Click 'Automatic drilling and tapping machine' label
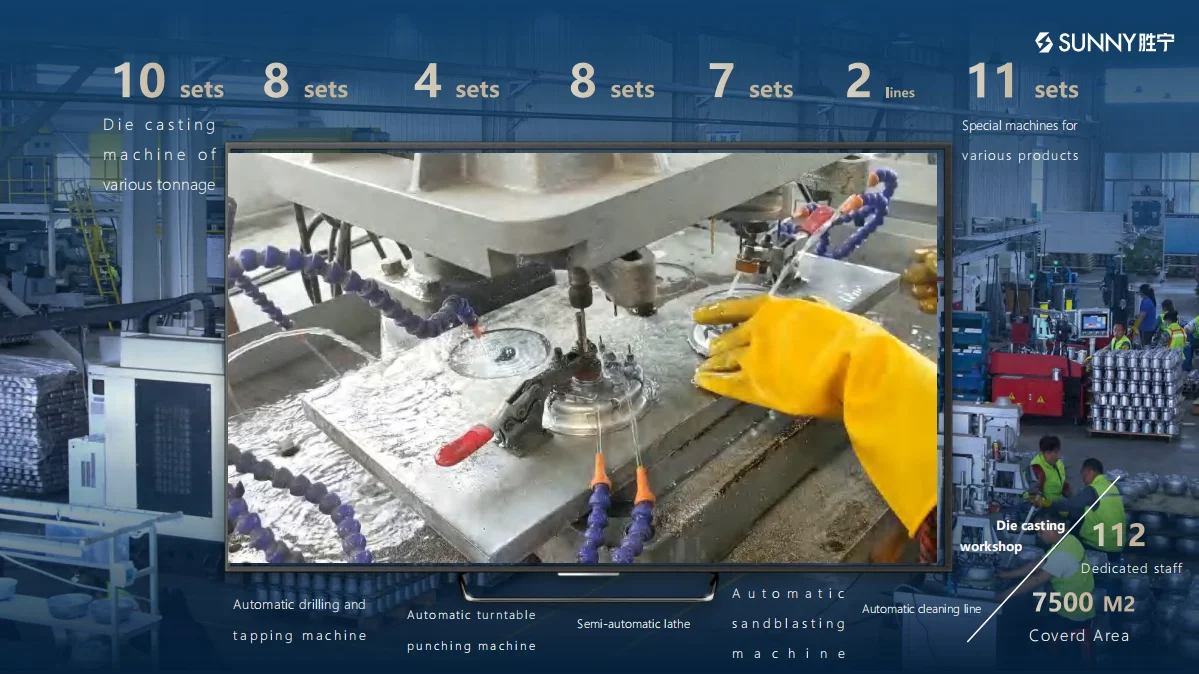This screenshot has height=674, width=1199. tap(299, 620)
